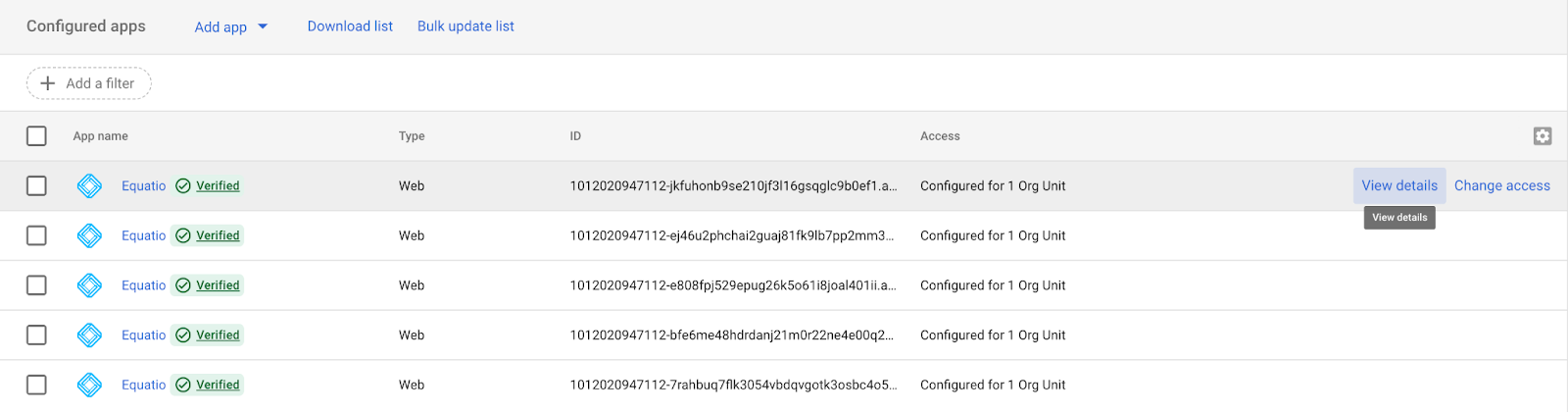Click Change access for the first app
Image resolution: width=1568 pixels, height=412 pixels.
(x=1501, y=185)
